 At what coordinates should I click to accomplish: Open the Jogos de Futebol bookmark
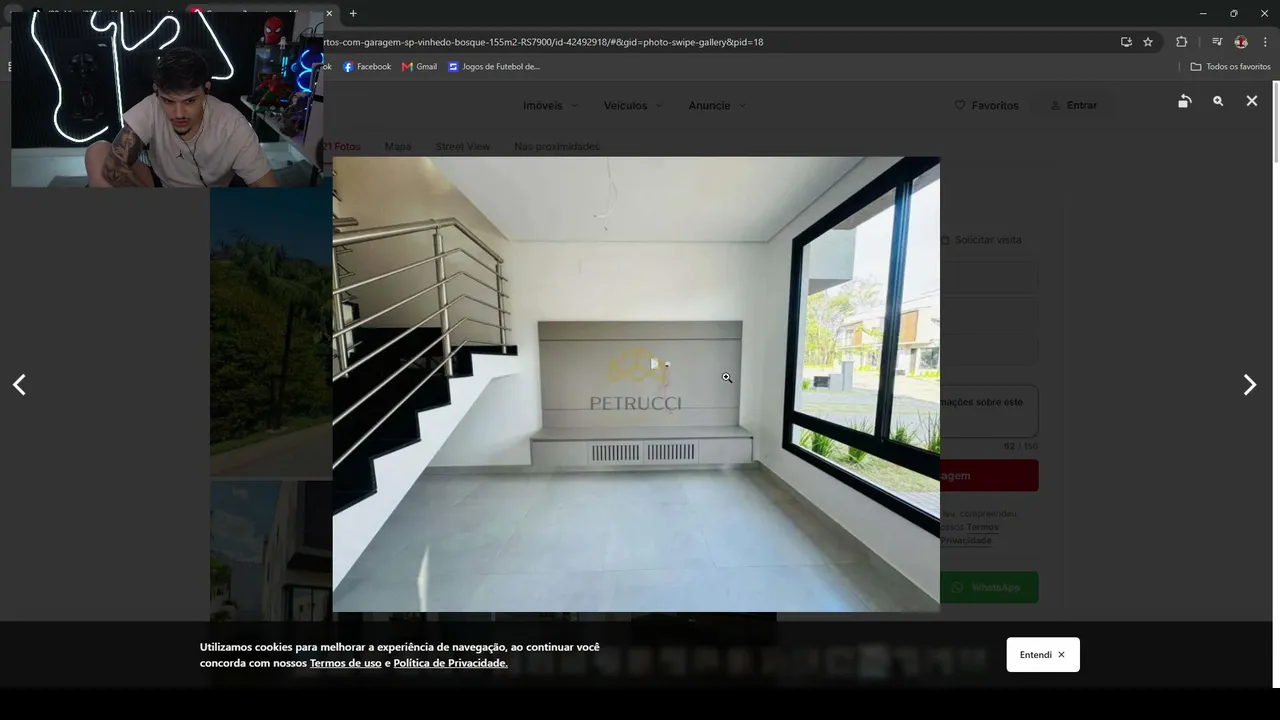click(x=494, y=67)
